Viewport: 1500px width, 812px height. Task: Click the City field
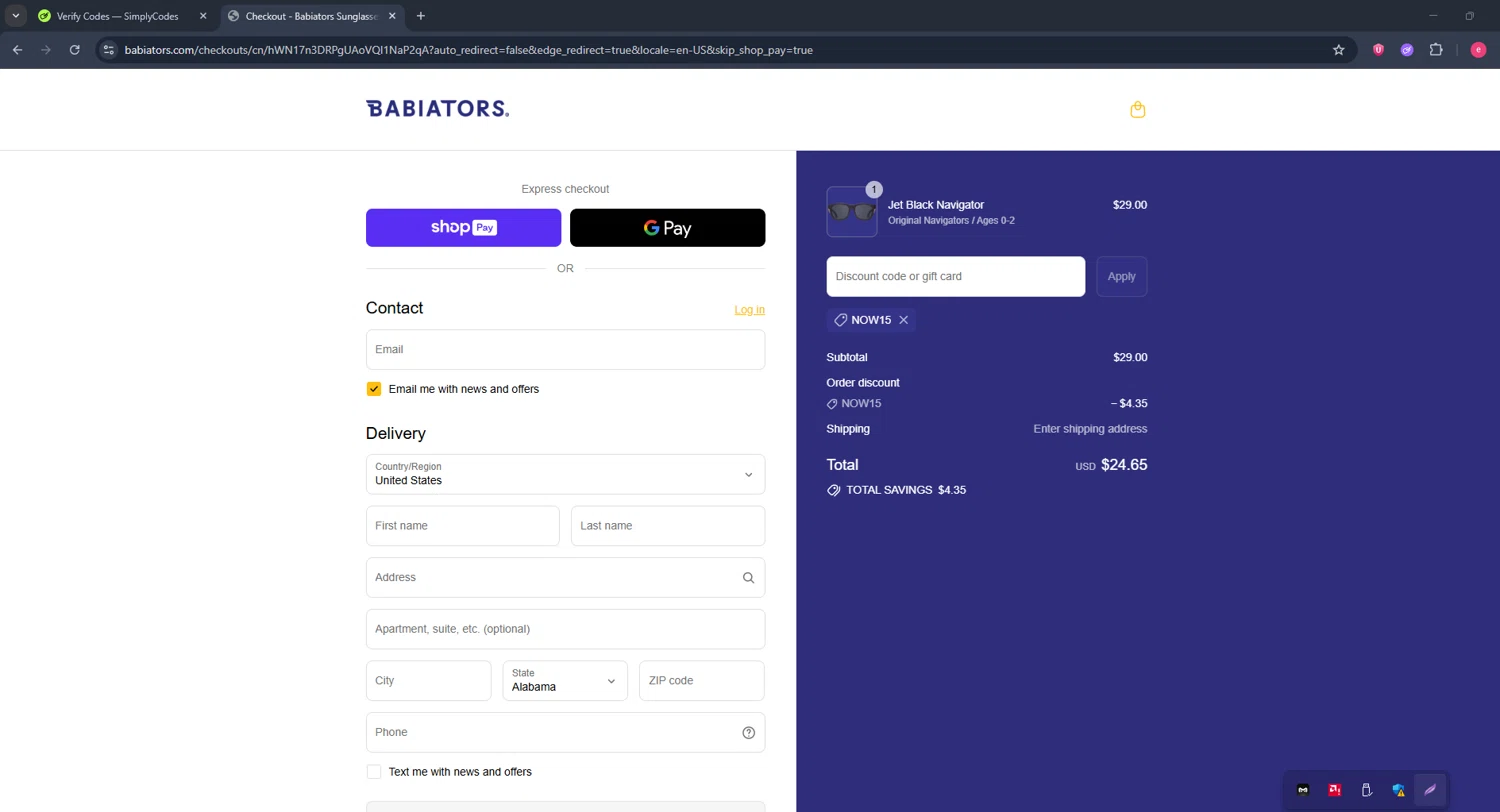point(428,681)
